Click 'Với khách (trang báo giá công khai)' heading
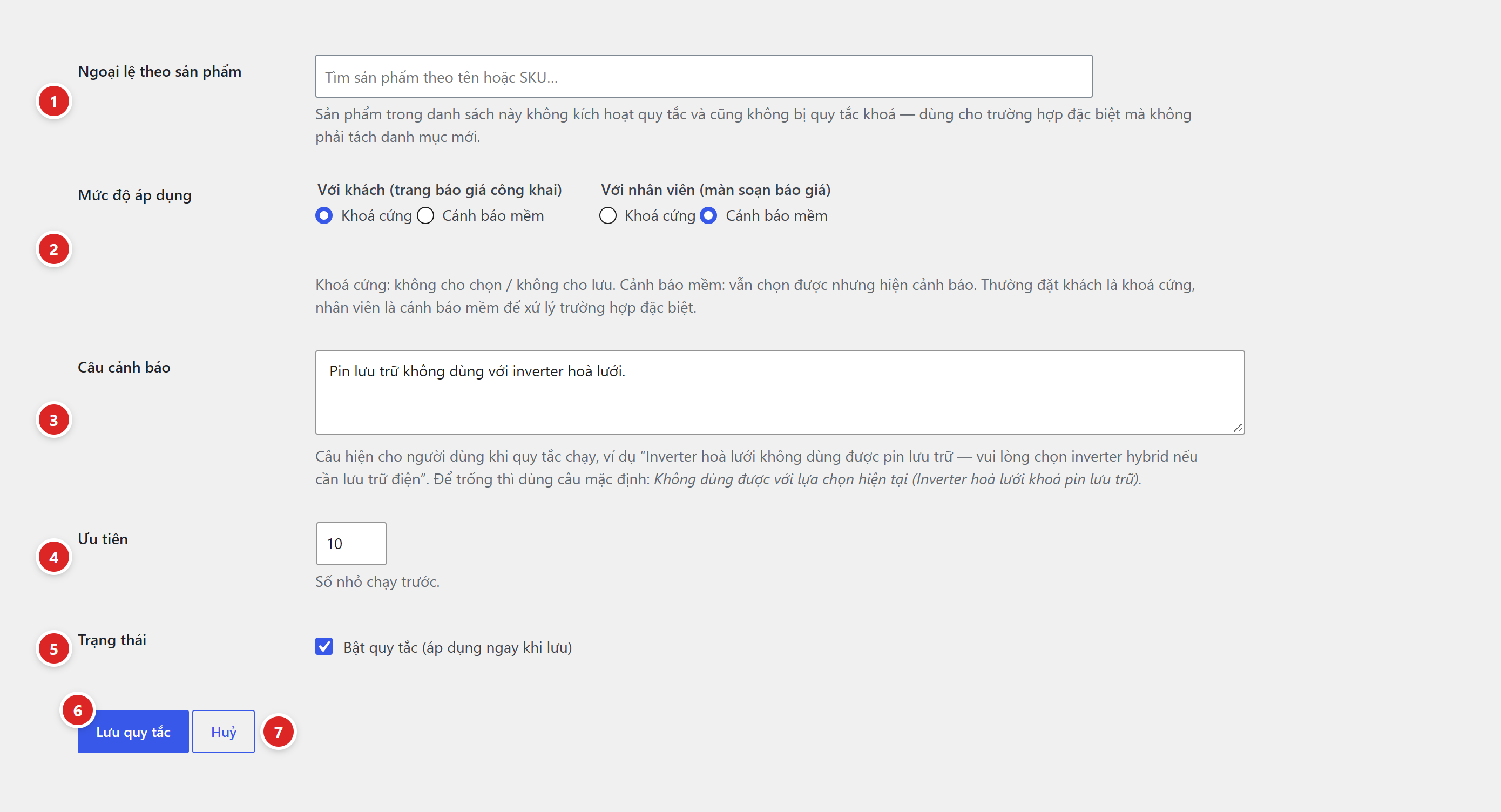Viewport: 1501px width, 812px height. [440, 190]
